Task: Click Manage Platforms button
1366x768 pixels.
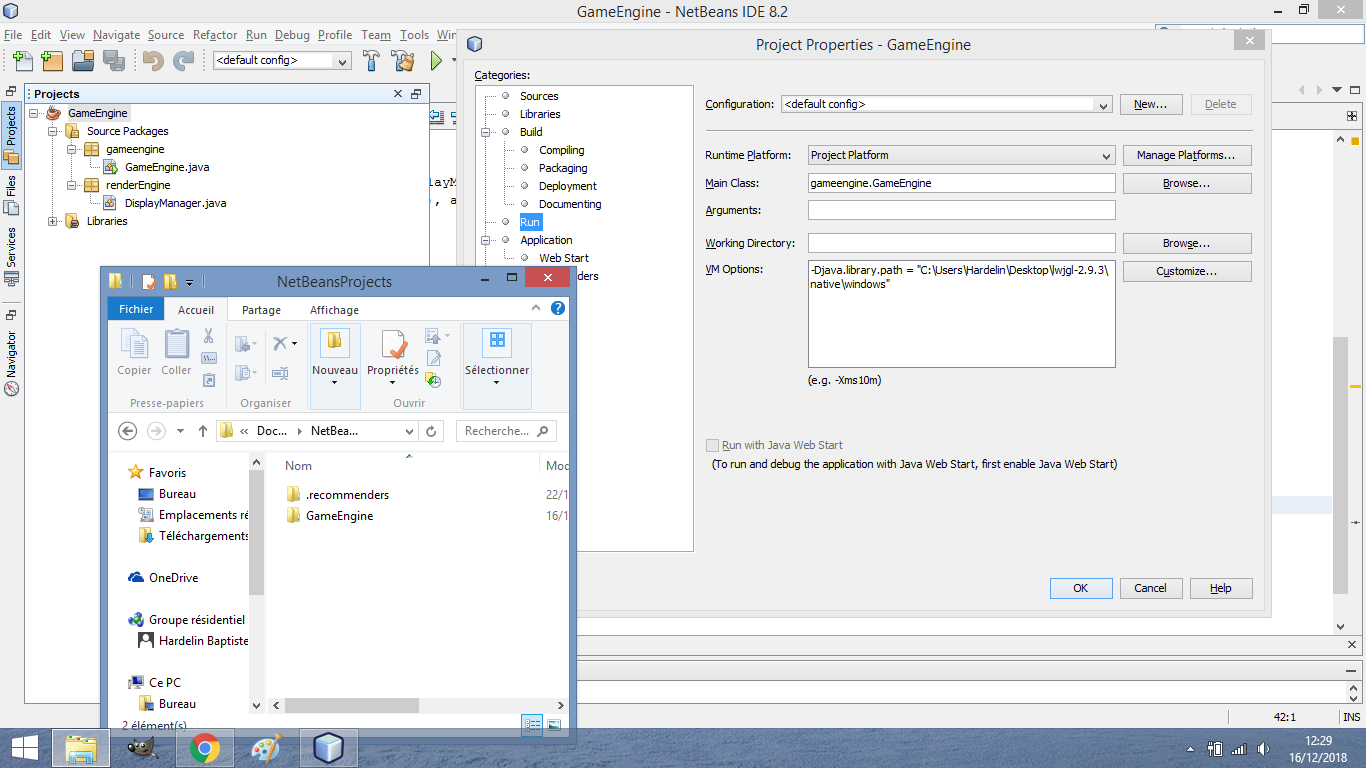Action: [x=1187, y=155]
